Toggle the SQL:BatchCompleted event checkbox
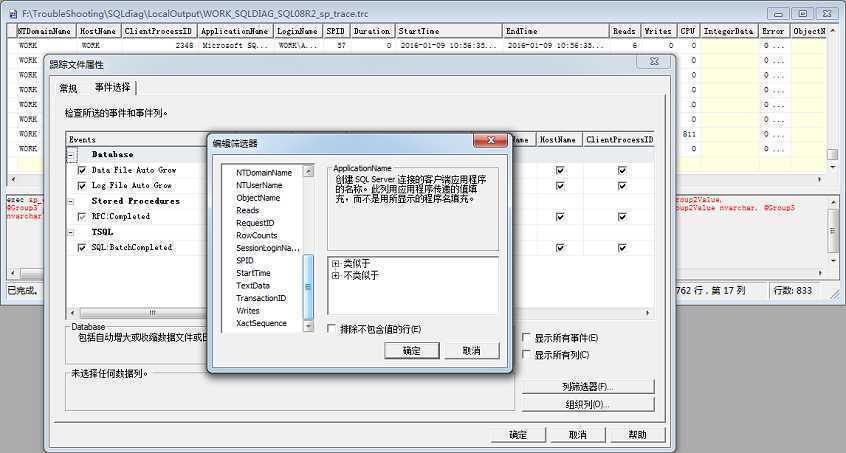The width and height of the screenshot is (846, 453). (82, 248)
